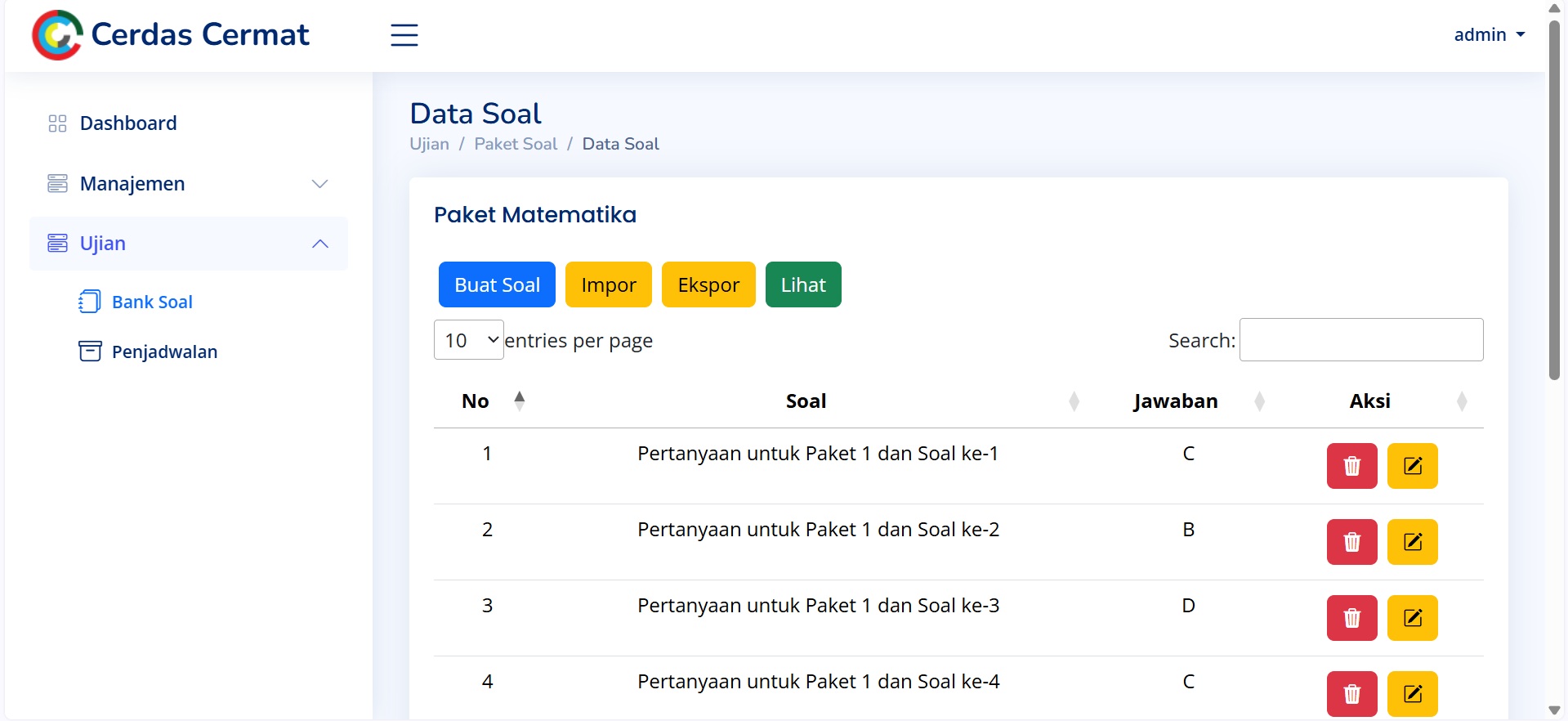Open the admin user dropdown
The image size is (1568, 721).
click(x=1490, y=35)
